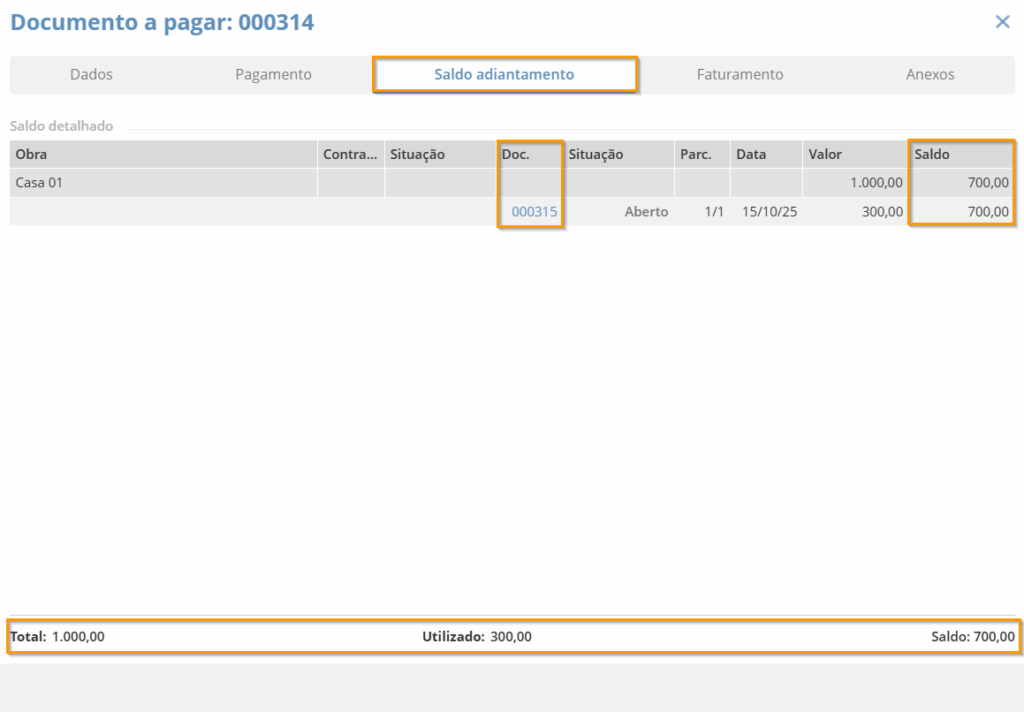Viewport: 1024px width, 712px height.
Task: Click the Aberto status cell
Action: point(646,212)
